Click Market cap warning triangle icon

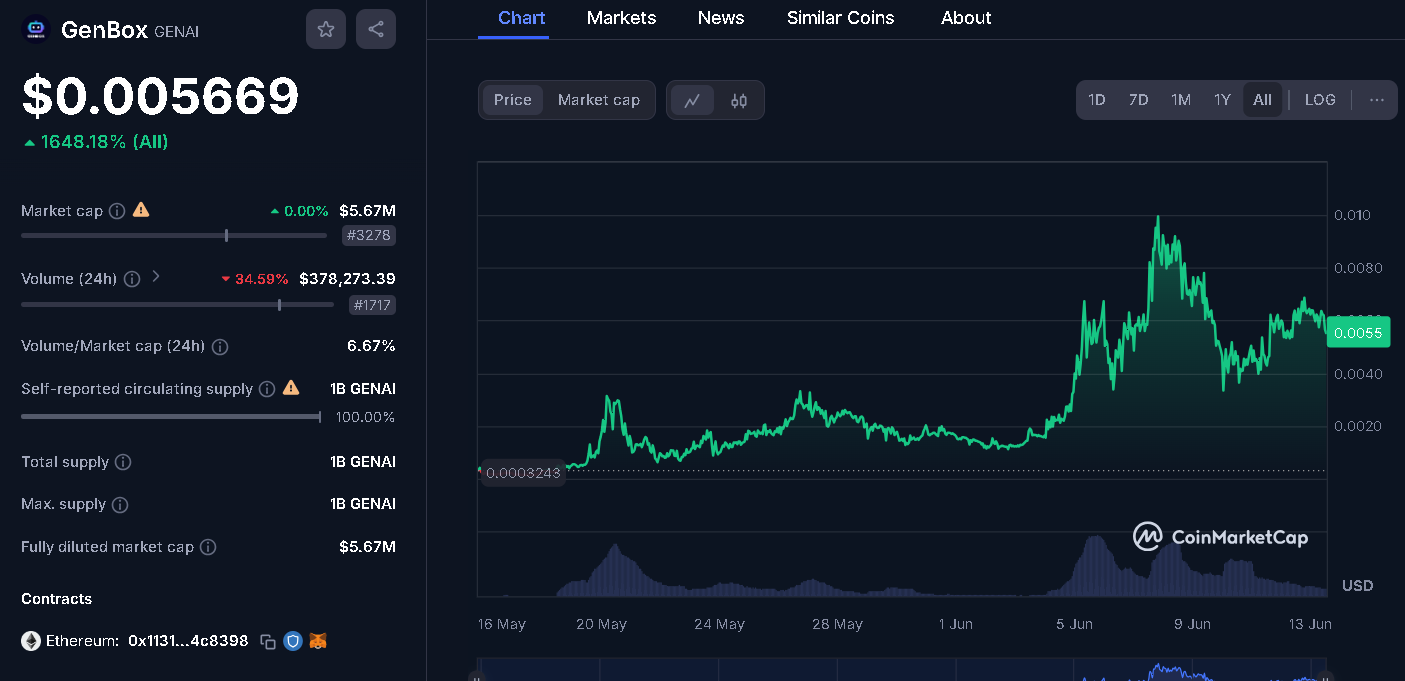click(x=141, y=210)
